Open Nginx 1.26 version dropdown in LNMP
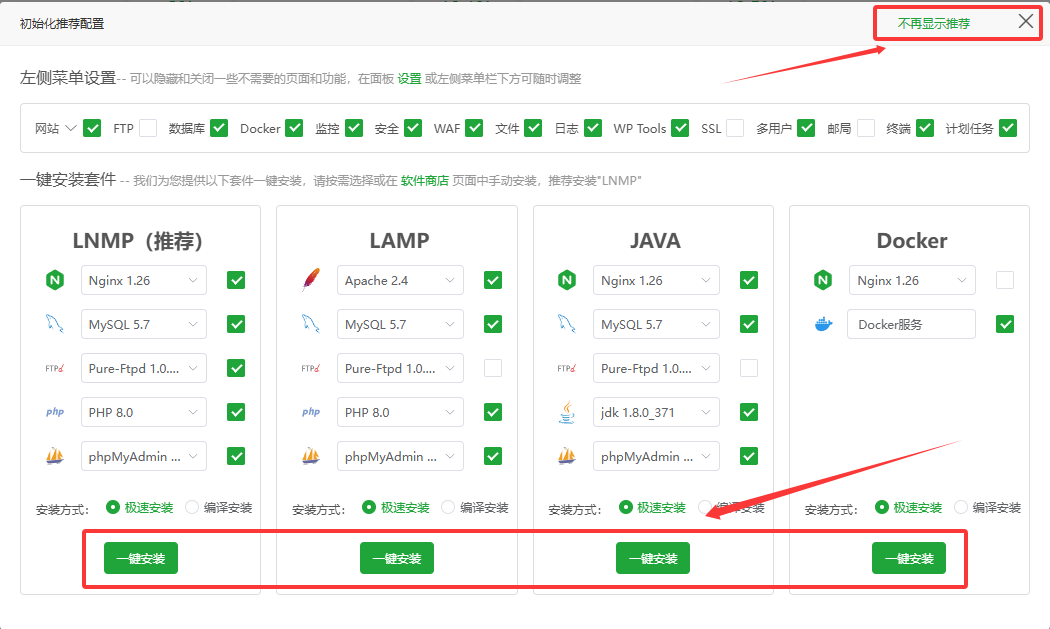The height and width of the screenshot is (629, 1050). coord(143,280)
